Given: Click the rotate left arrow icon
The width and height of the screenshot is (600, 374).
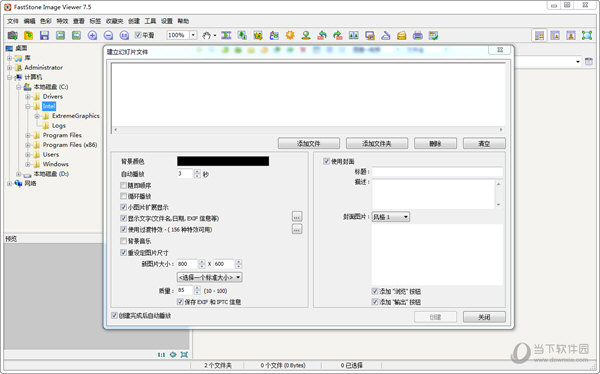Looking at the screenshot, I should 322,36.
